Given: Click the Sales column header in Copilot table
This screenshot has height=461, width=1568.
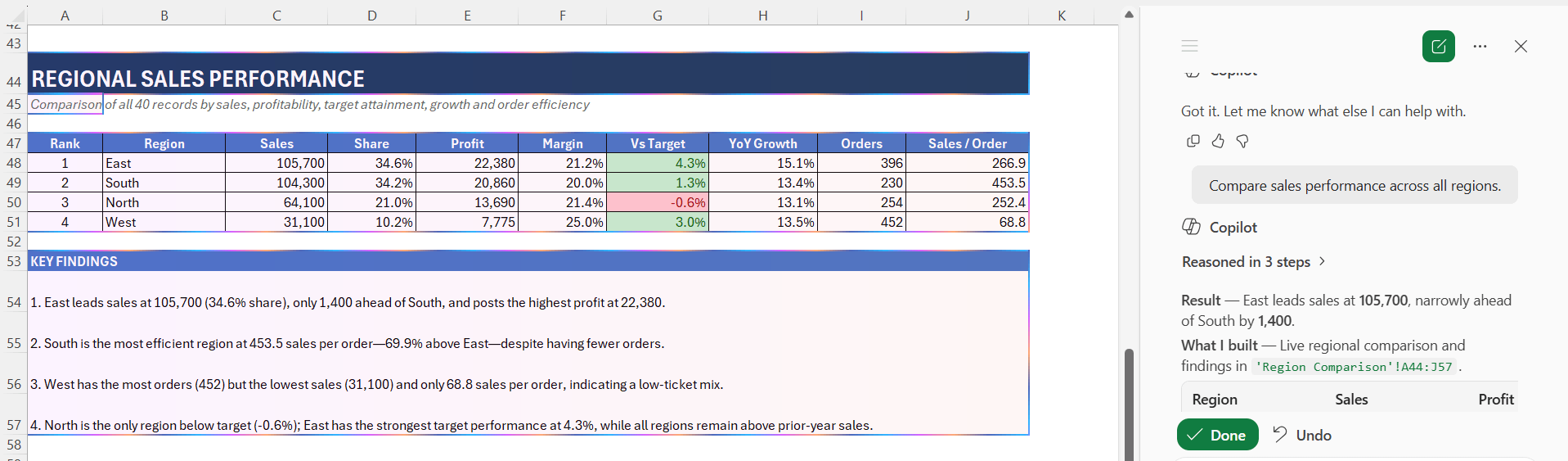Looking at the screenshot, I should point(1351,399).
